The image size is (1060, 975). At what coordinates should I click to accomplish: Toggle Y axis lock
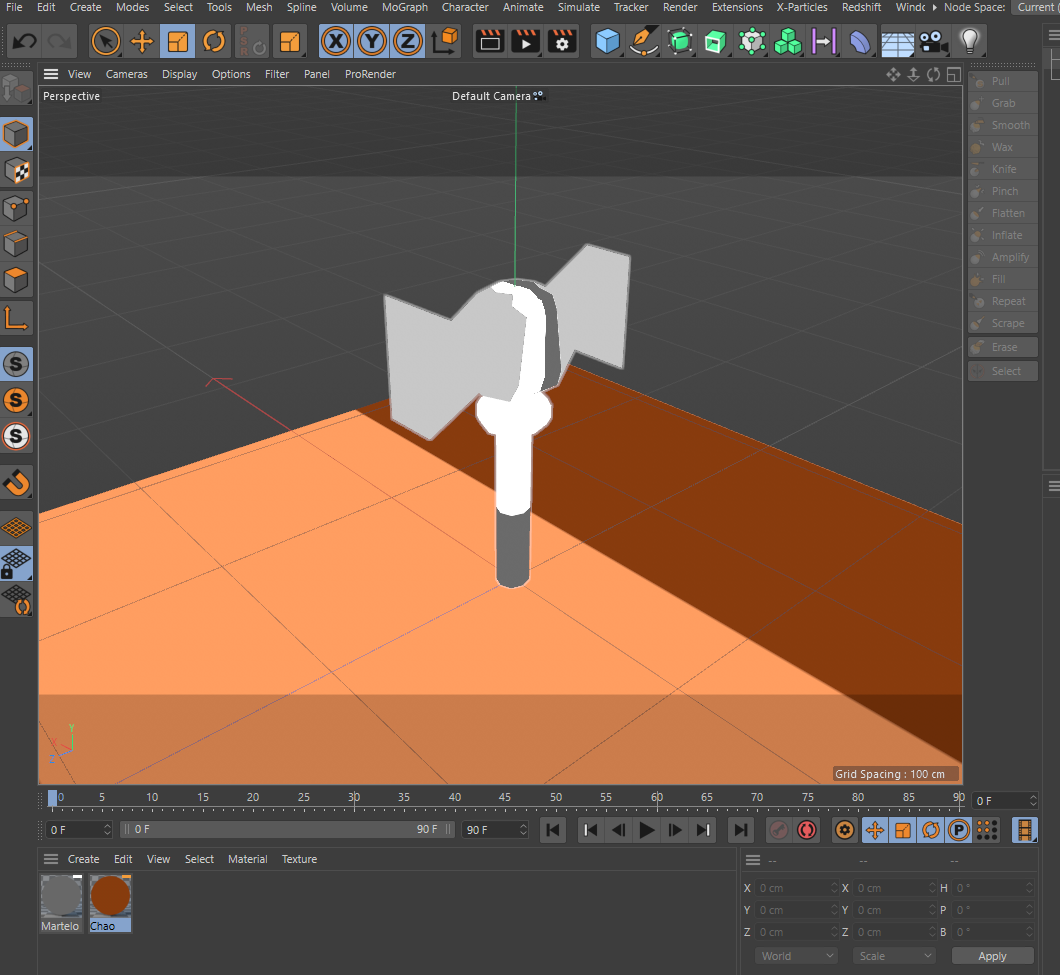[x=372, y=42]
